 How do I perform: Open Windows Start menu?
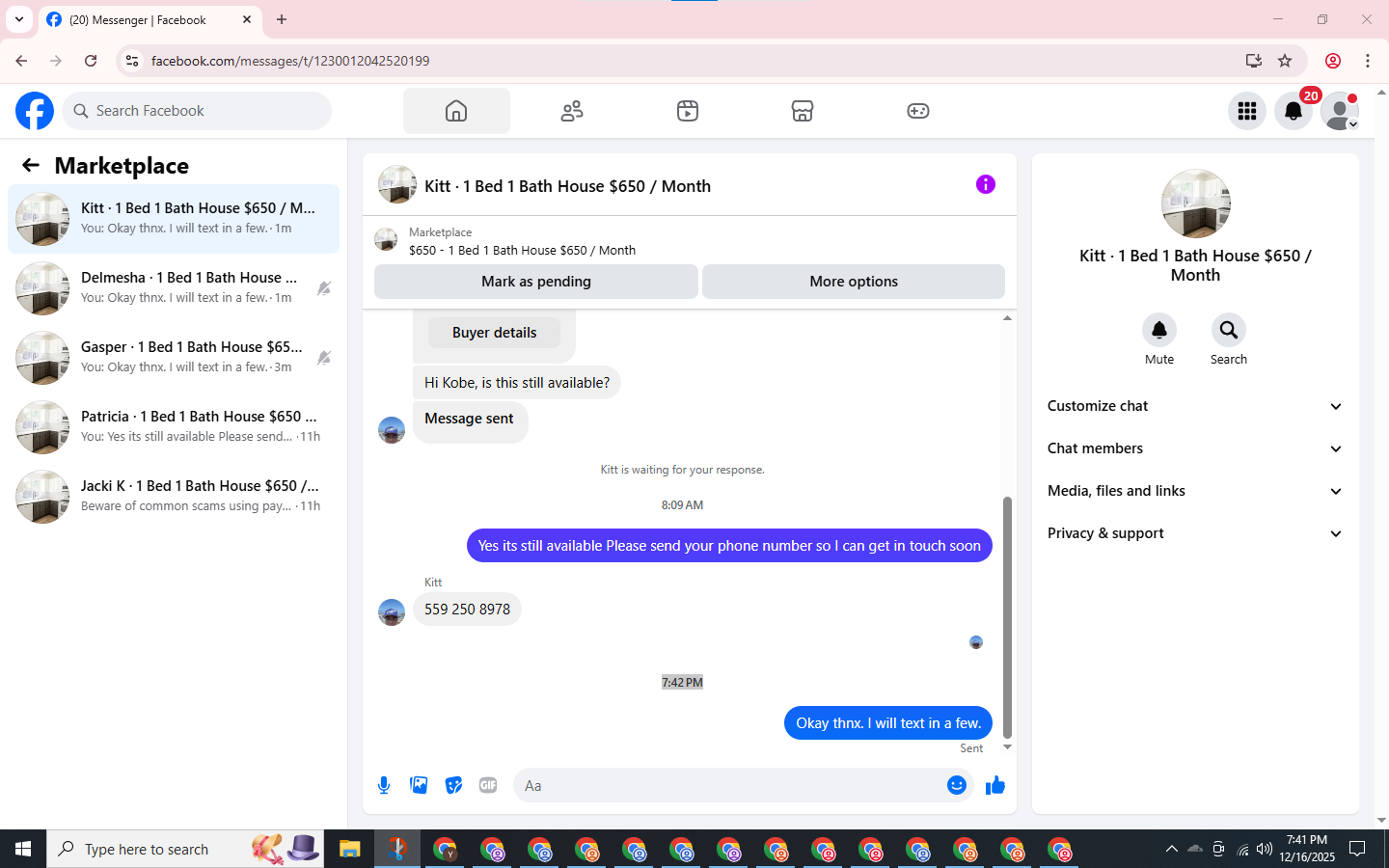(x=23, y=849)
